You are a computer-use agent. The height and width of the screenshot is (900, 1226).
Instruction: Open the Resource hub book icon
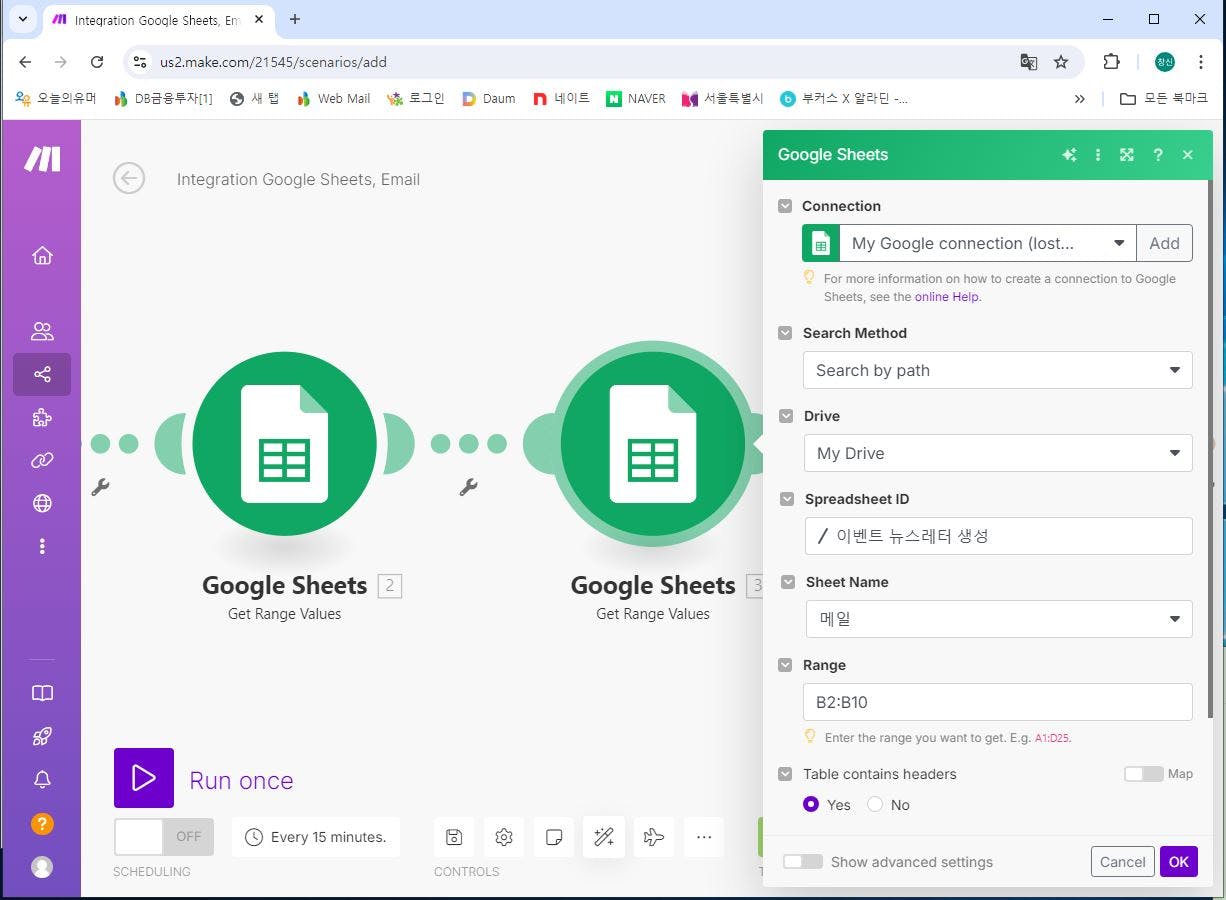coord(42,693)
